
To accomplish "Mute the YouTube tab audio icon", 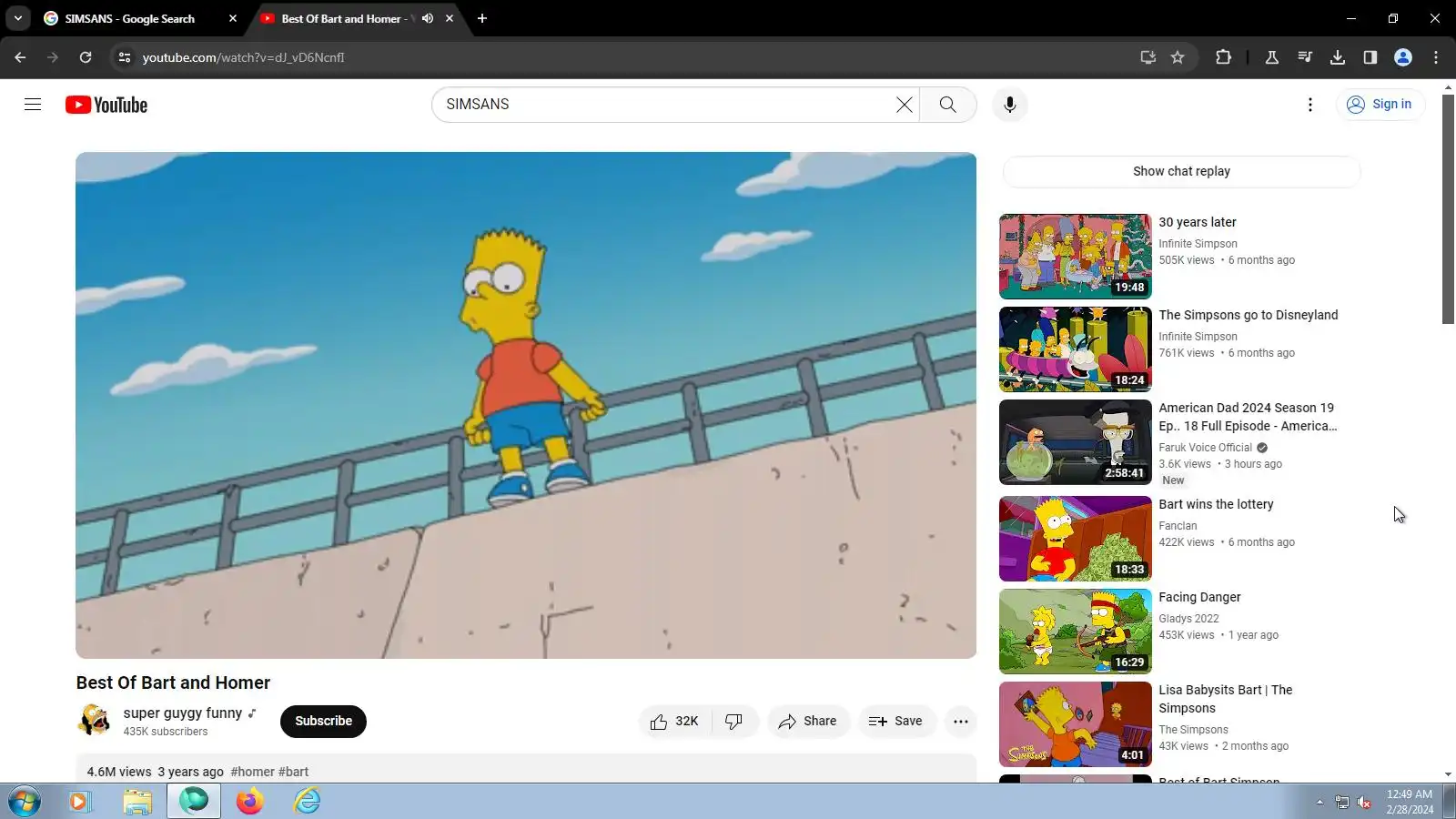I will [428, 18].
